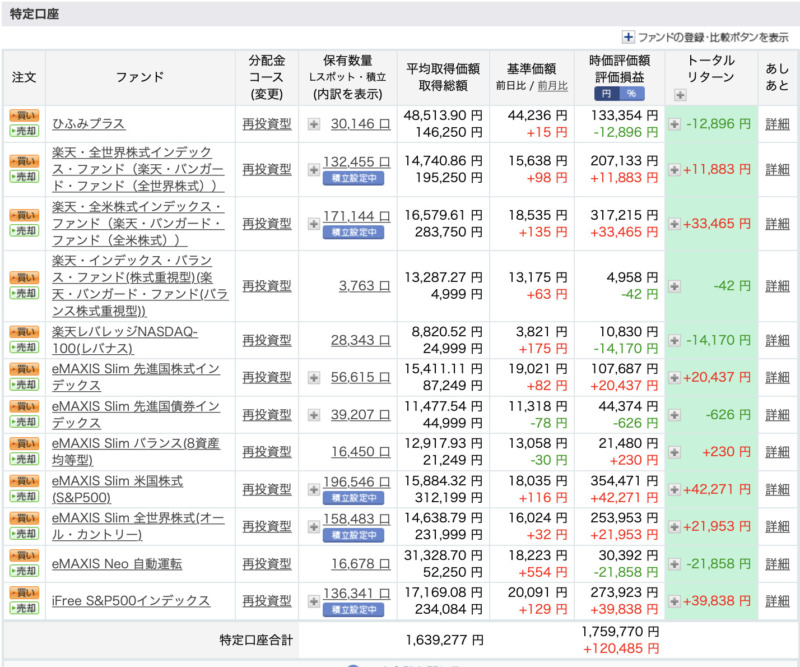Viewport: 800px width, 667px height.
Task: Open eMAXIS Slim 先進国株式インデックス link
Action: [136, 378]
